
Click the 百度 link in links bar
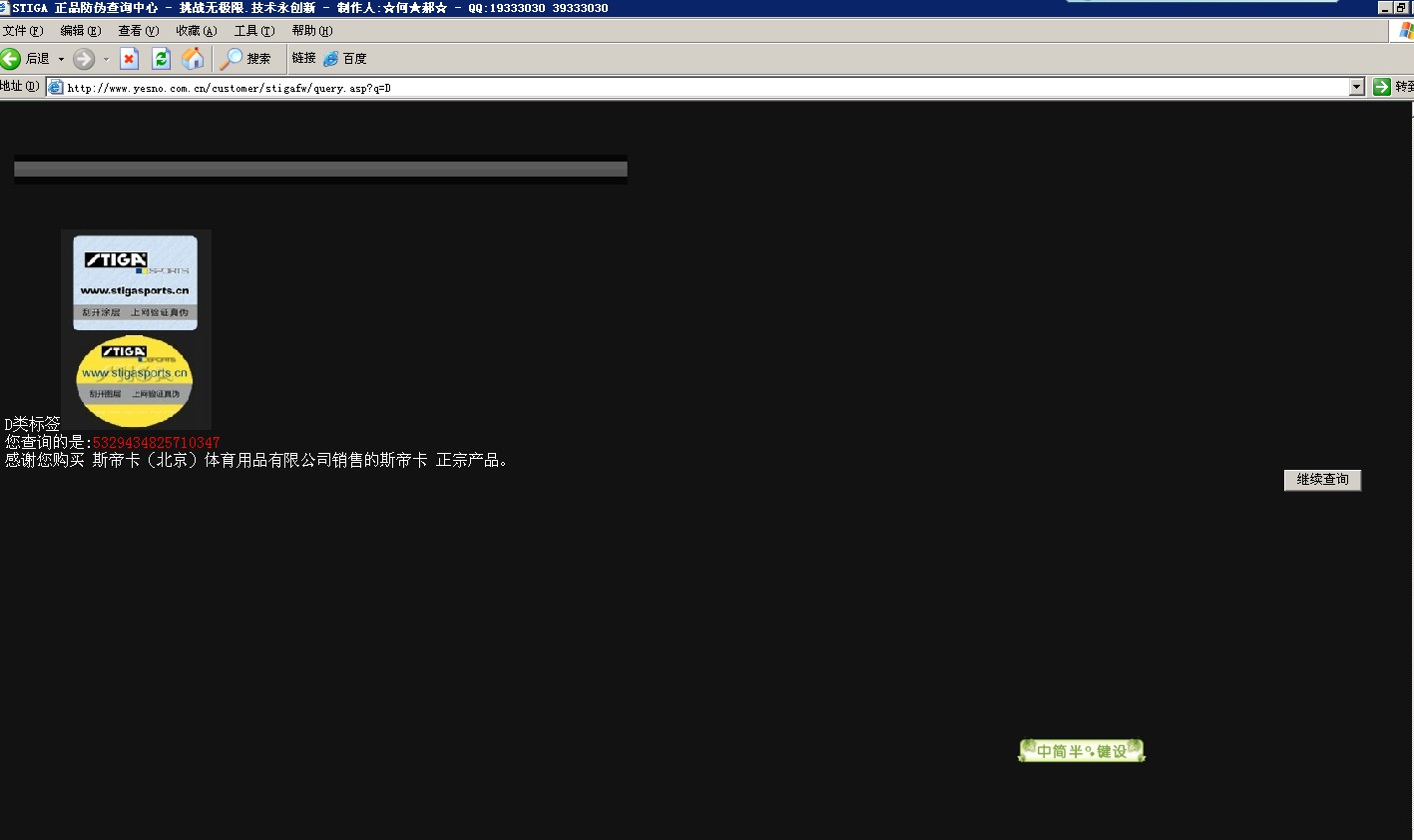345,59
